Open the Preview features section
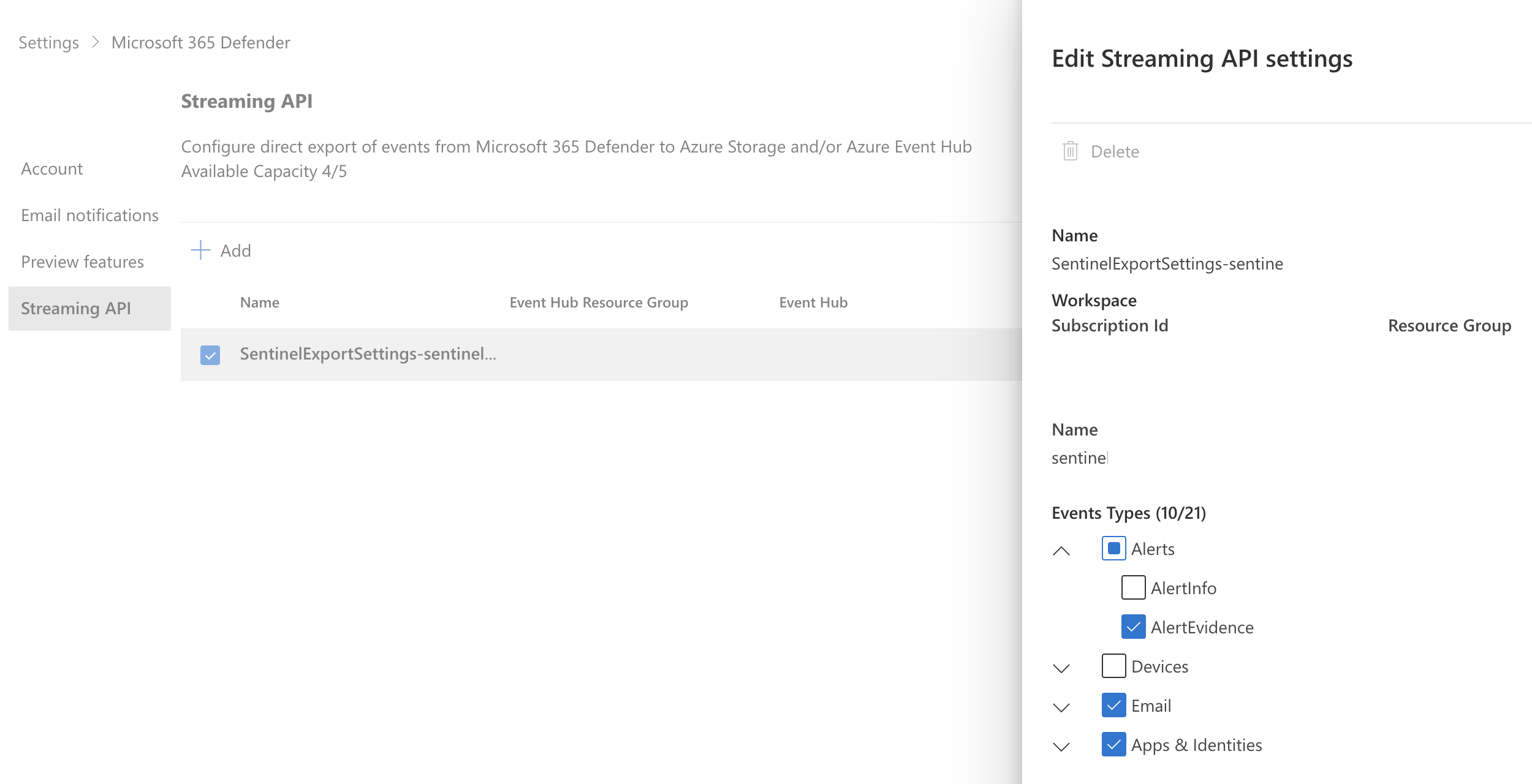Screen dimensions: 1532x784 point(82,262)
